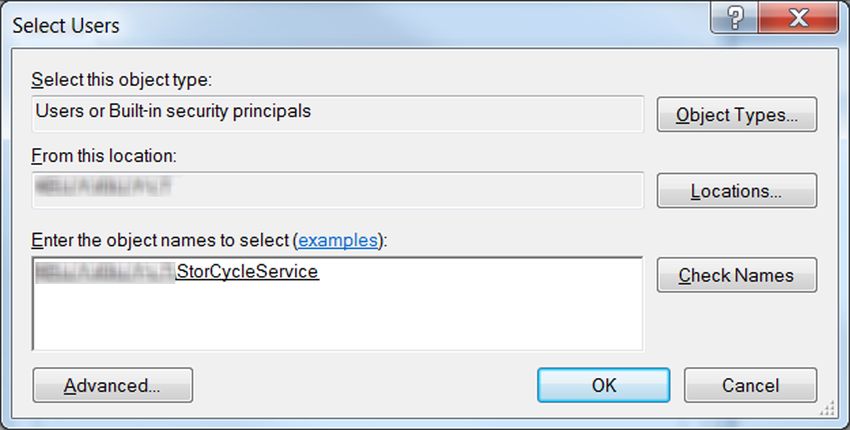The image size is (850, 430).
Task: Click the Users or Built-in security principals field
Action: tap(338, 114)
